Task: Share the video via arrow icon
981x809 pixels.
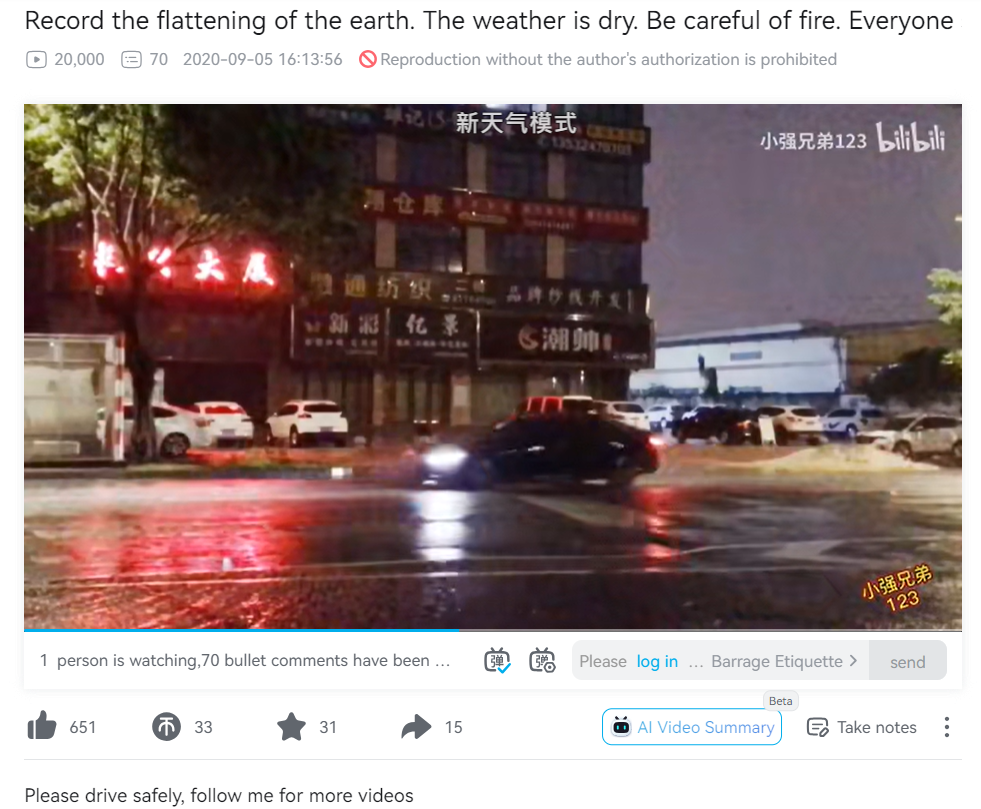Action: coord(417,726)
